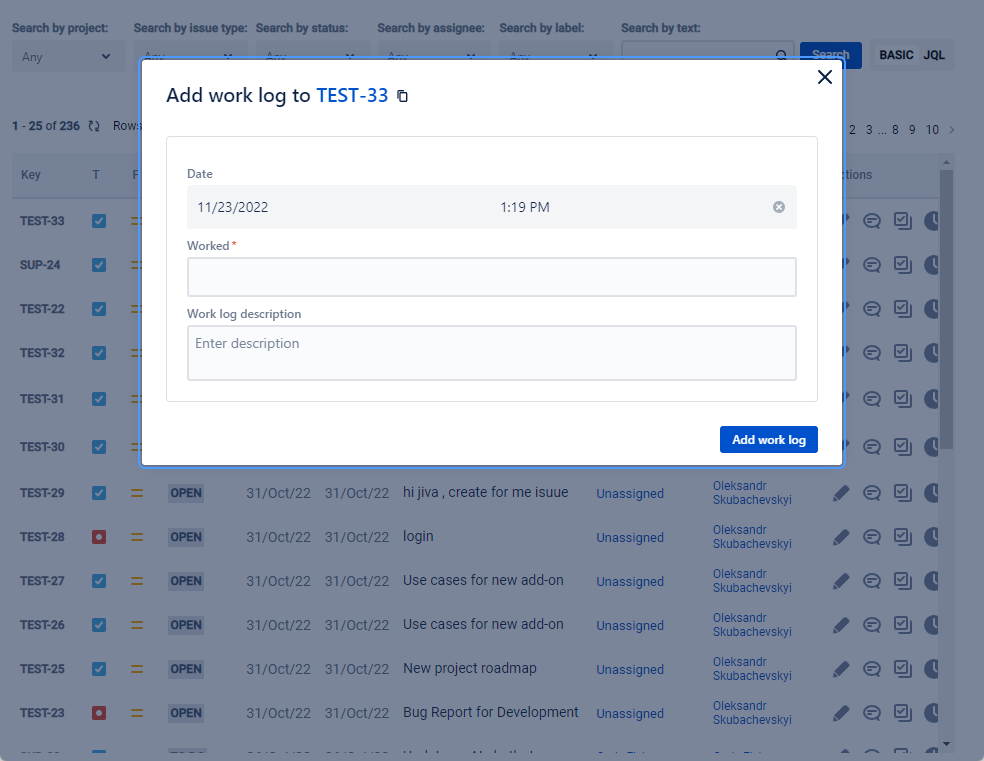The width and height of the screenshot is (984, 761).
Task: Open the TEST-33 link in dialog title
Action: coord(352,95)
